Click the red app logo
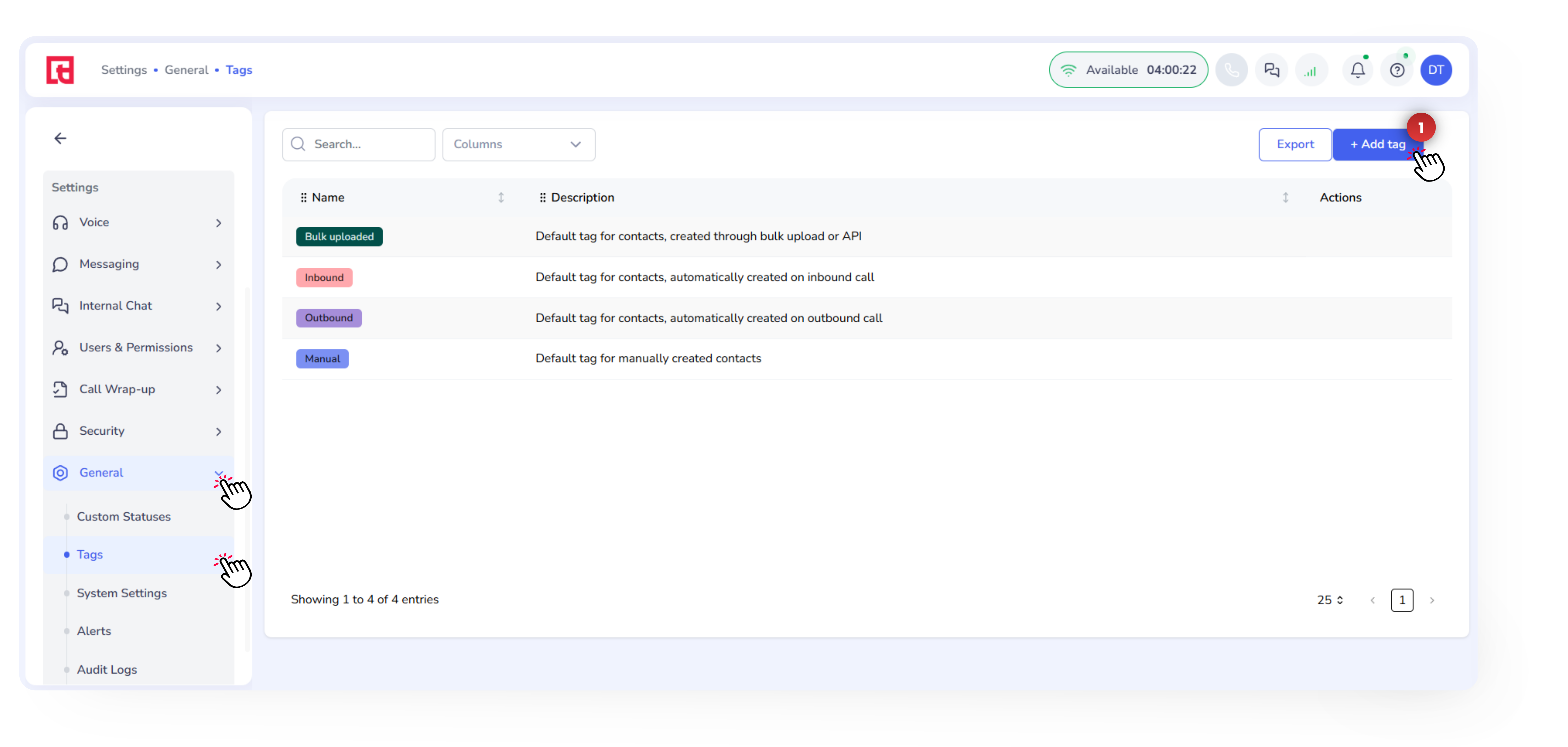Viewport: 1568px width, 747px height. (x=60, y=71)
